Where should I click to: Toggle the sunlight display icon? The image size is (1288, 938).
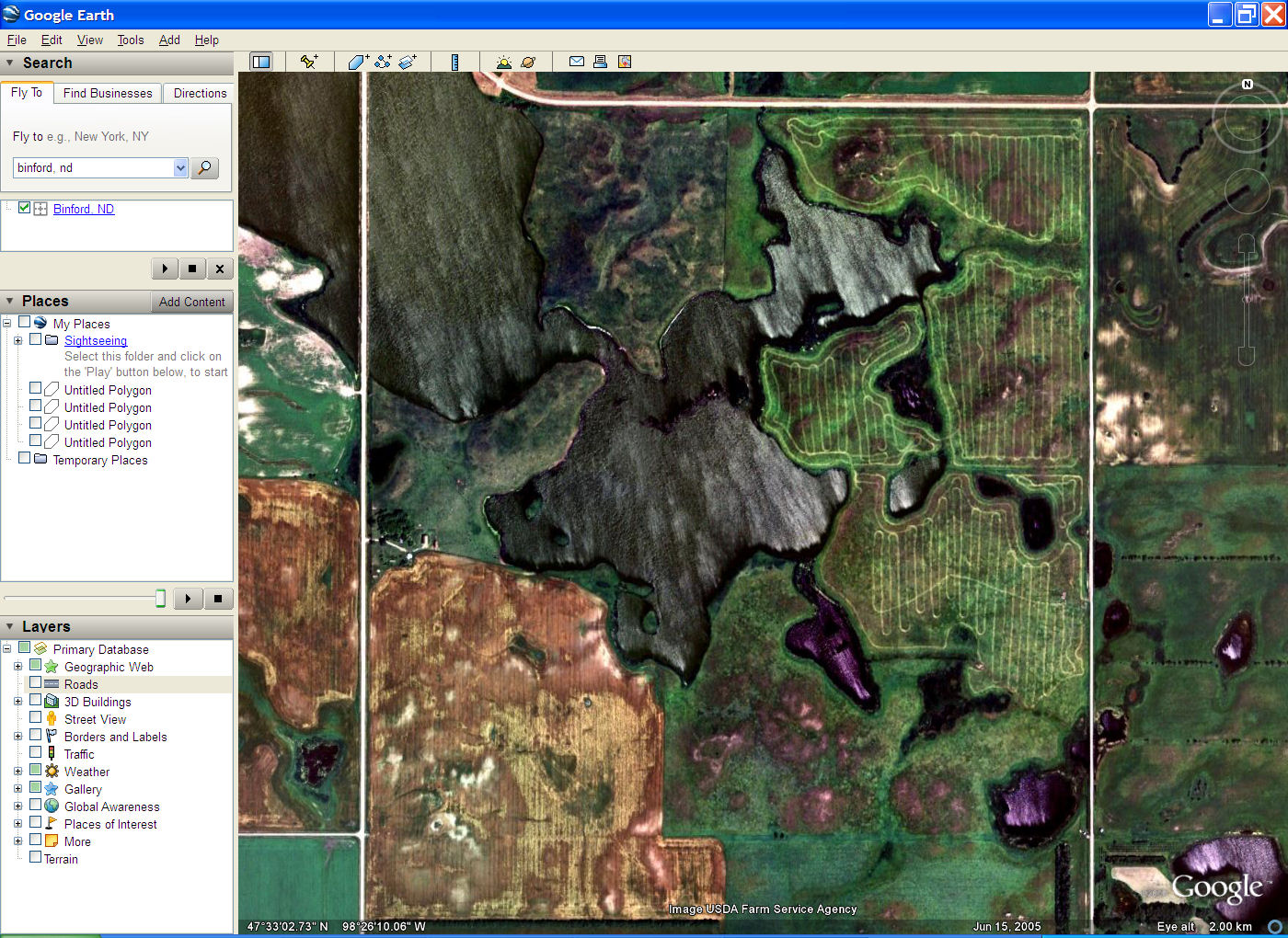pyautogui.click(x=503, y=62)
